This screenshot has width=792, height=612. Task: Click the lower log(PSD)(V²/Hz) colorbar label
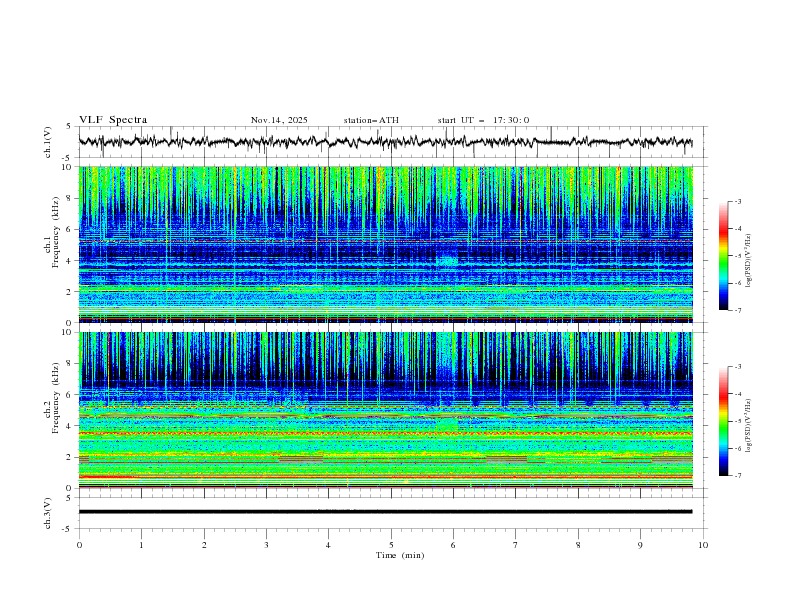[749, 426]
